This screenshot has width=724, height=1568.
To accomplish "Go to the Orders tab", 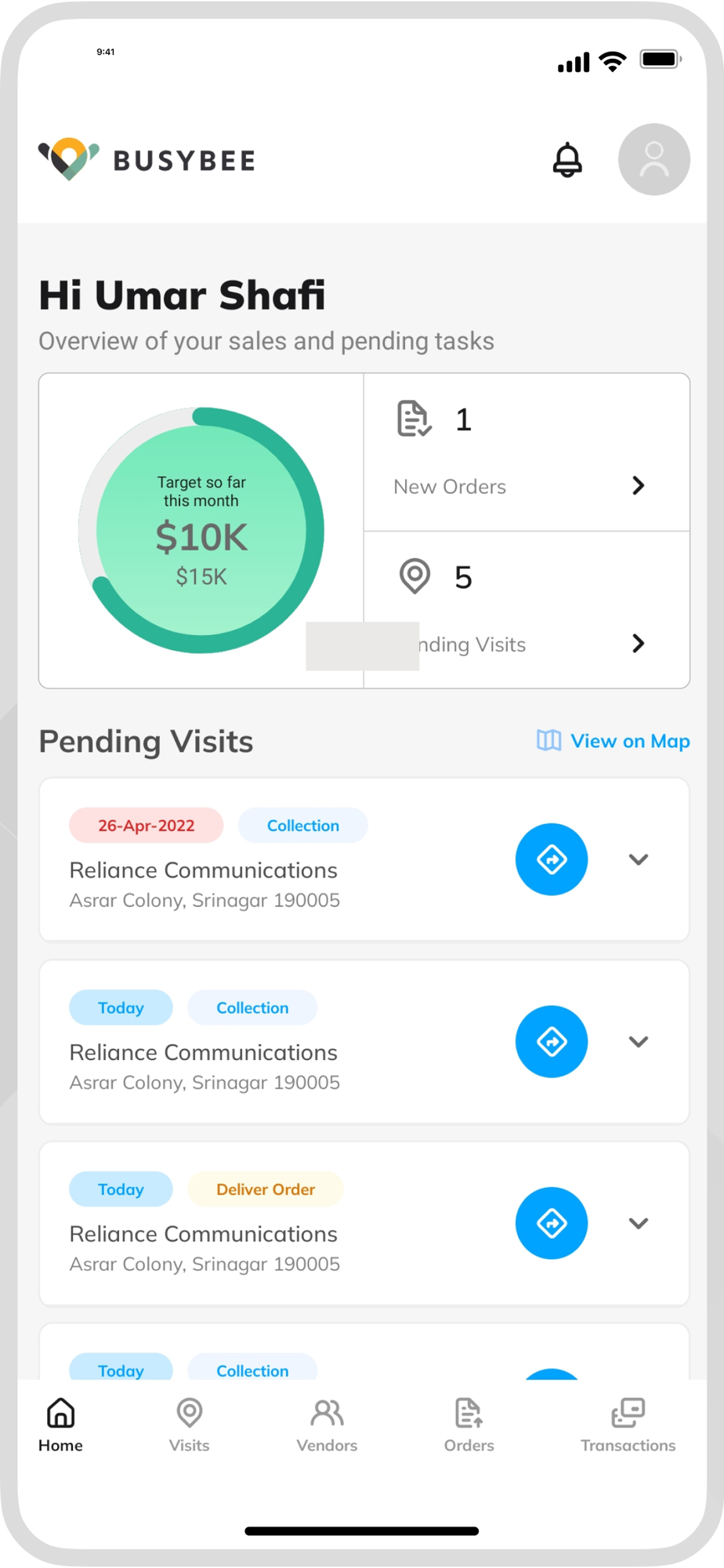I will click(x=469, y=1425).
